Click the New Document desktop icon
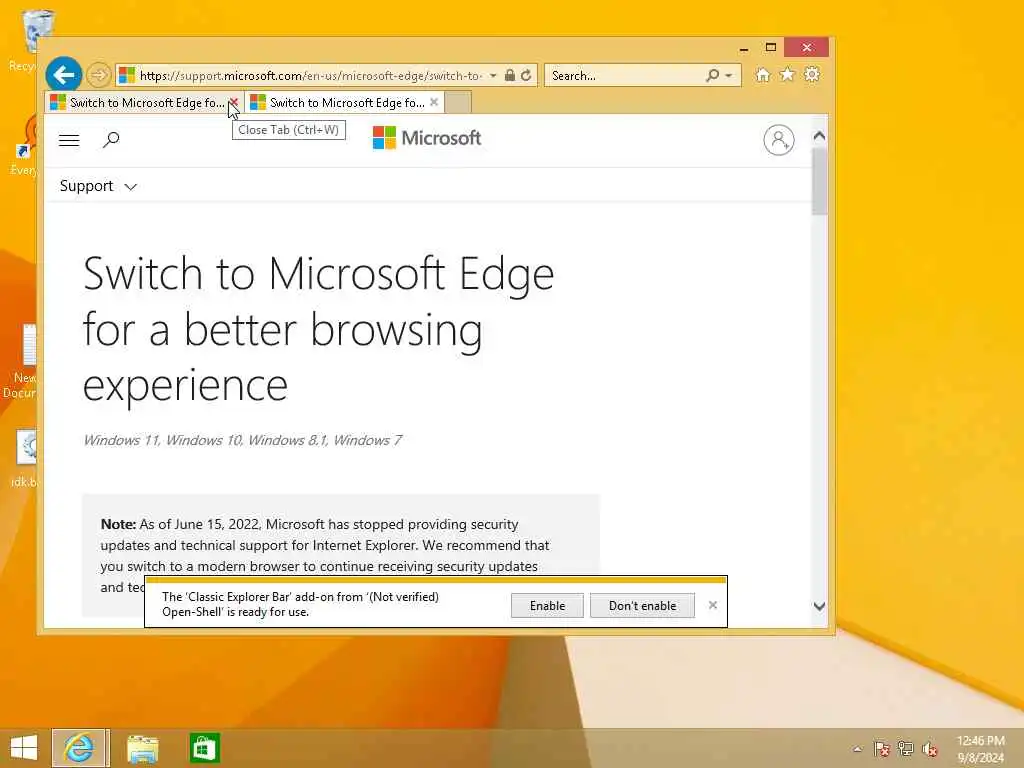The width and height of the screenshot is (1024, 768). pos(24,360)
